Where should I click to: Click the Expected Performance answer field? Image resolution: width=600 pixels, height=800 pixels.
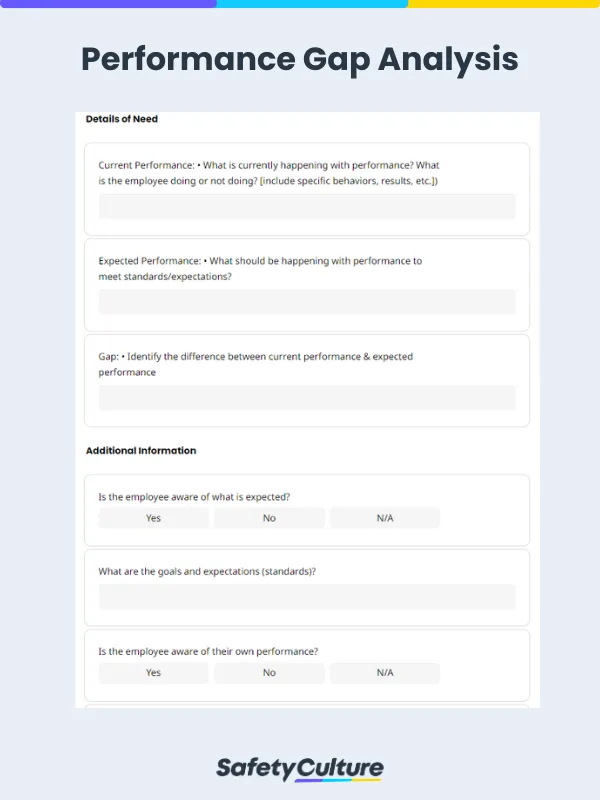point(307,302)
